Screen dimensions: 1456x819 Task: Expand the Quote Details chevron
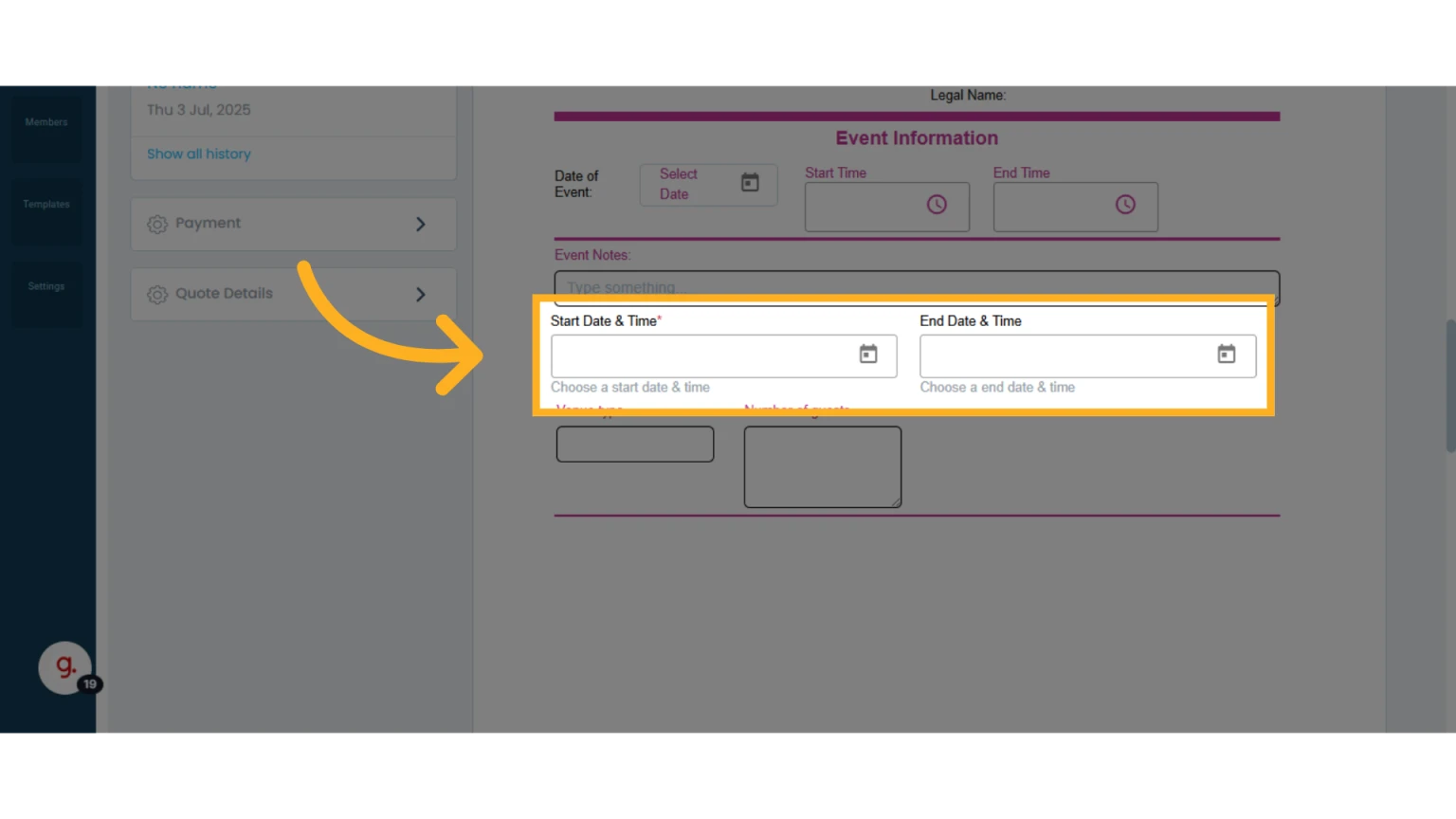(x=421, y=295)
